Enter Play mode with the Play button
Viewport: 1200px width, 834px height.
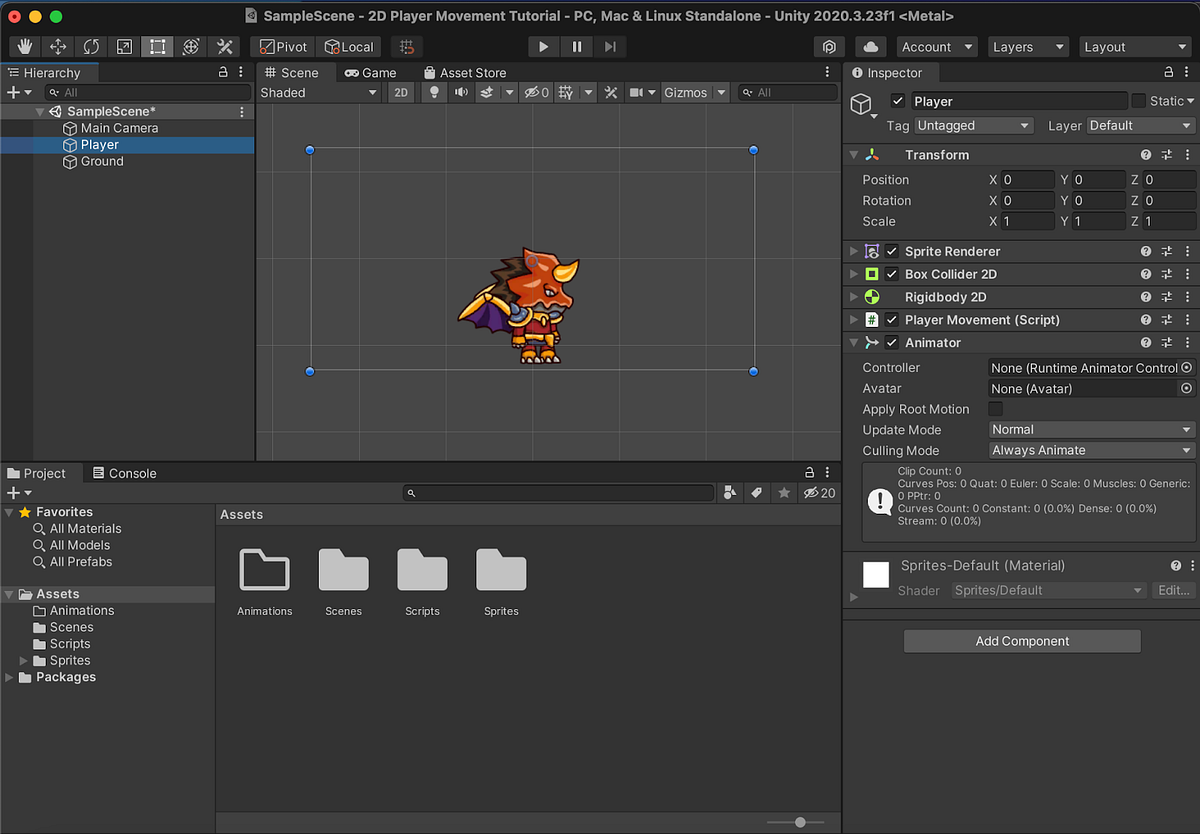[x=543, y=46]
